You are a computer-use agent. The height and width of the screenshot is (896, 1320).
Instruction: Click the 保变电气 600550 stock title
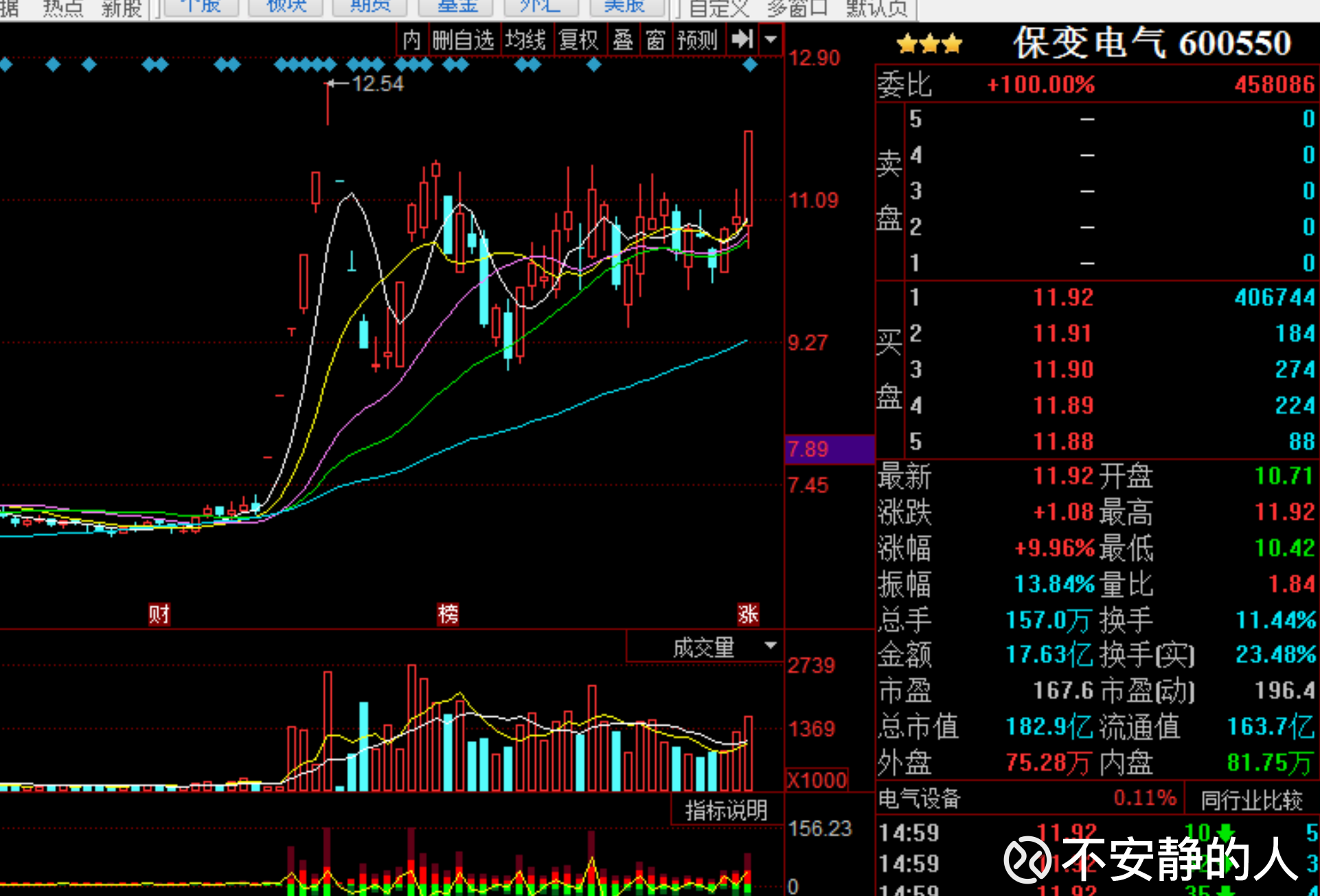pos(1152,43)
